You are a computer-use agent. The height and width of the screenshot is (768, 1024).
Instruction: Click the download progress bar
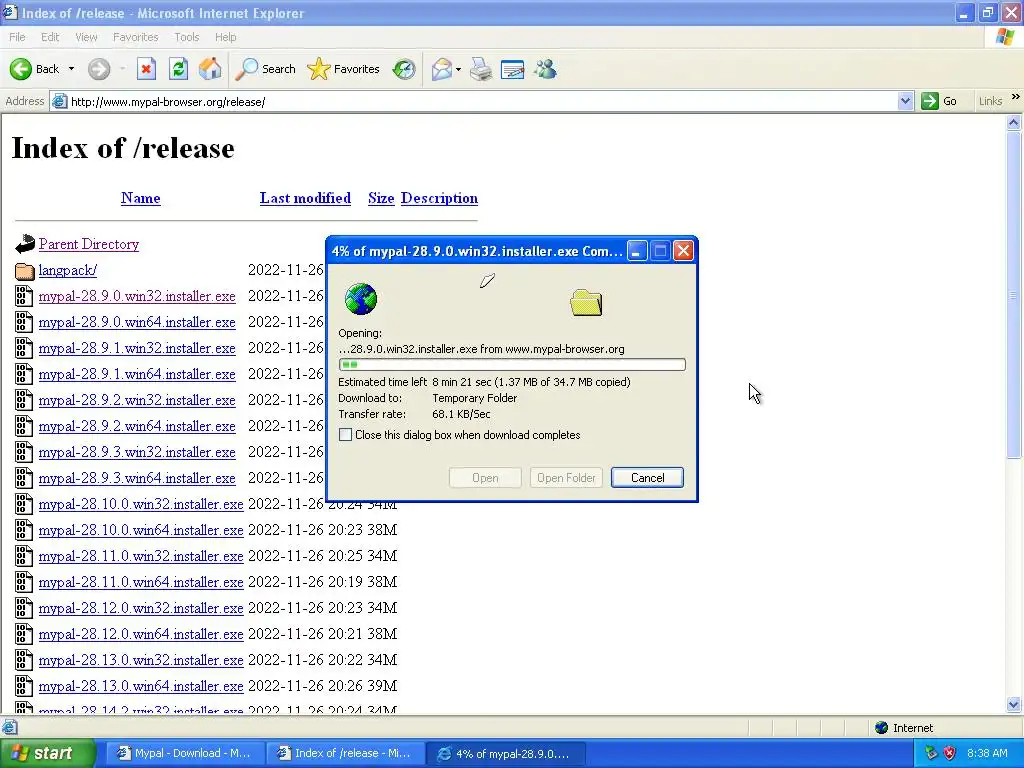(512, 364)
